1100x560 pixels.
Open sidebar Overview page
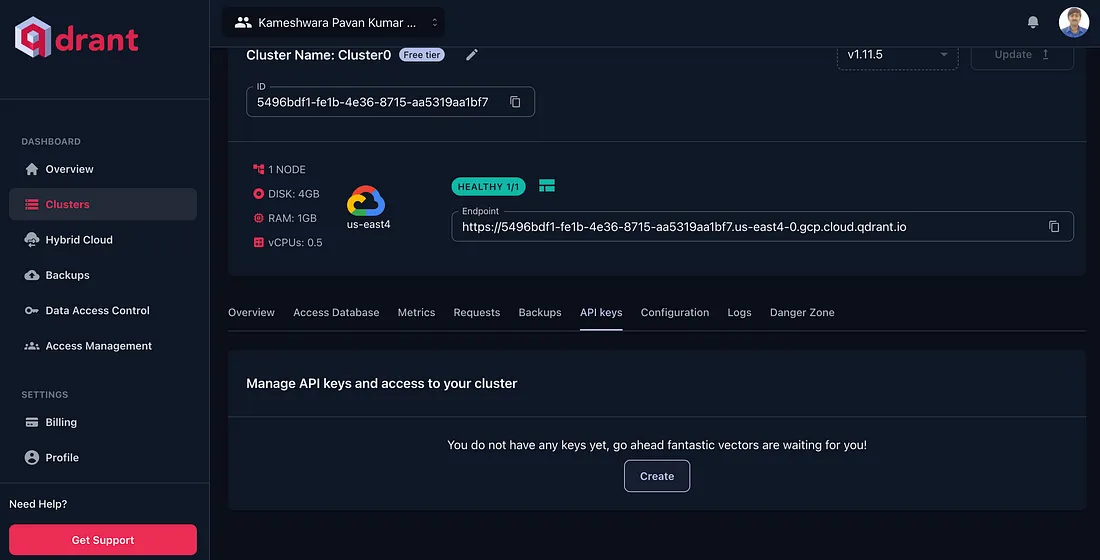pos(102,169)
